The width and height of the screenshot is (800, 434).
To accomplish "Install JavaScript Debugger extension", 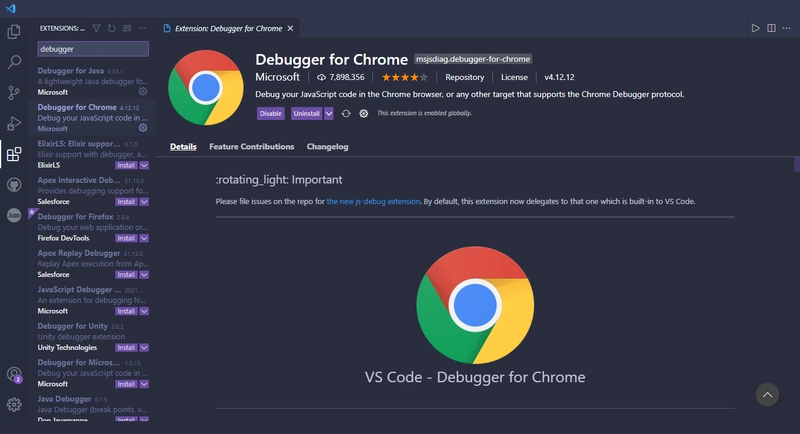I will [127, 311].
